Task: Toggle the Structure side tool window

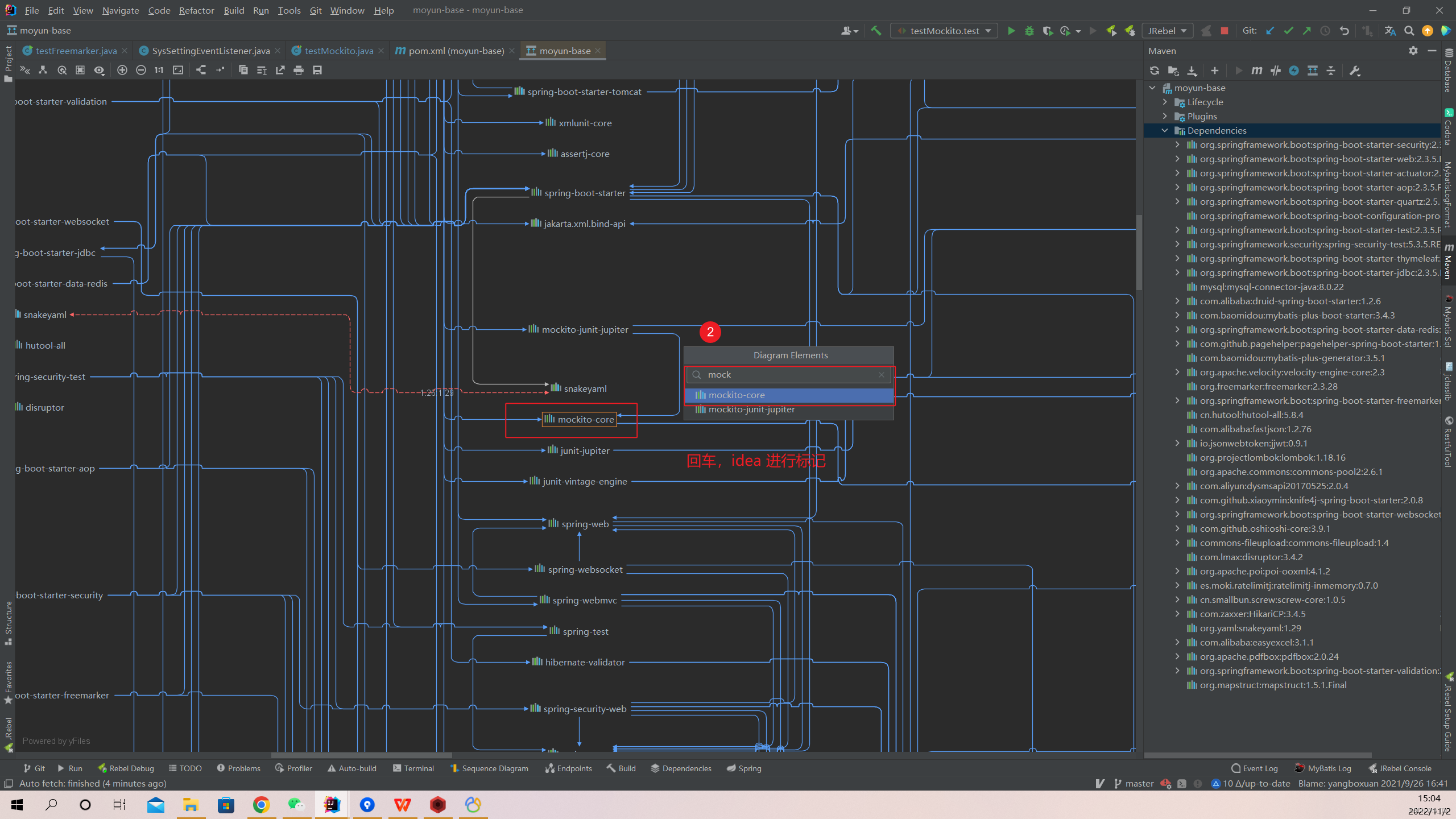Action: [x=8, y=623]
